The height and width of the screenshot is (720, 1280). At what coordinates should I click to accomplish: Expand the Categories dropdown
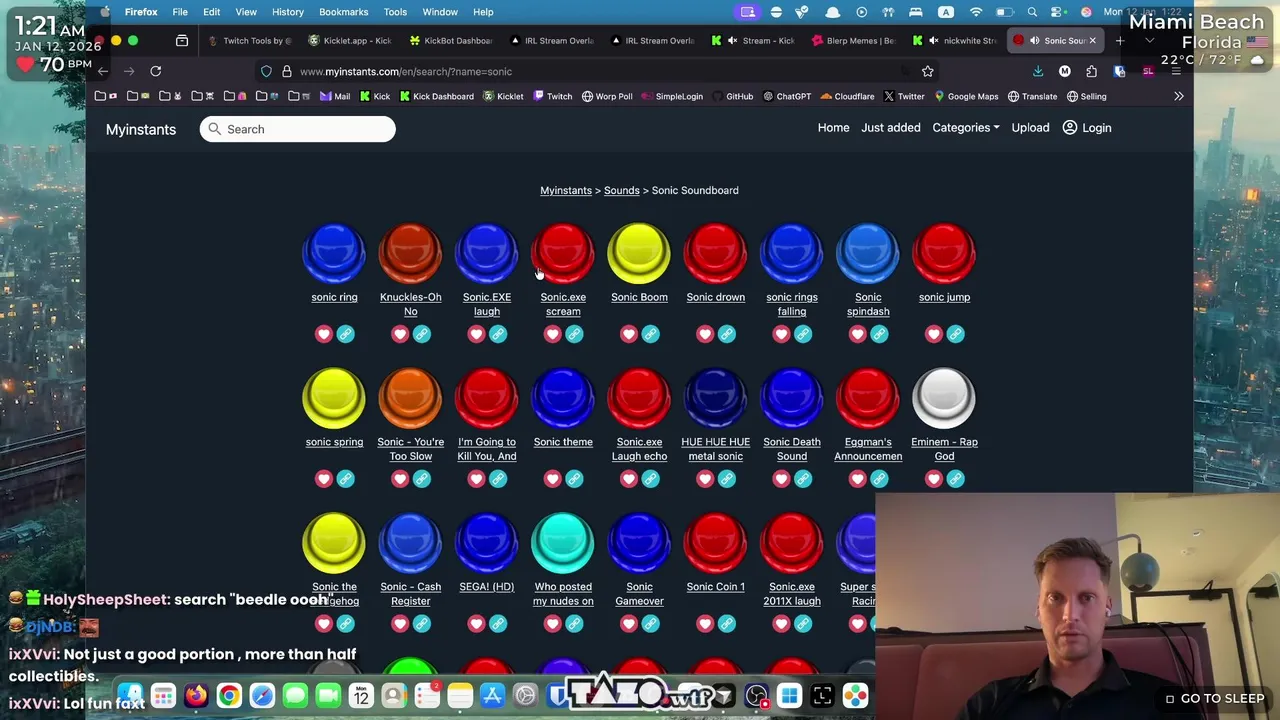click(x=965, y=128)
